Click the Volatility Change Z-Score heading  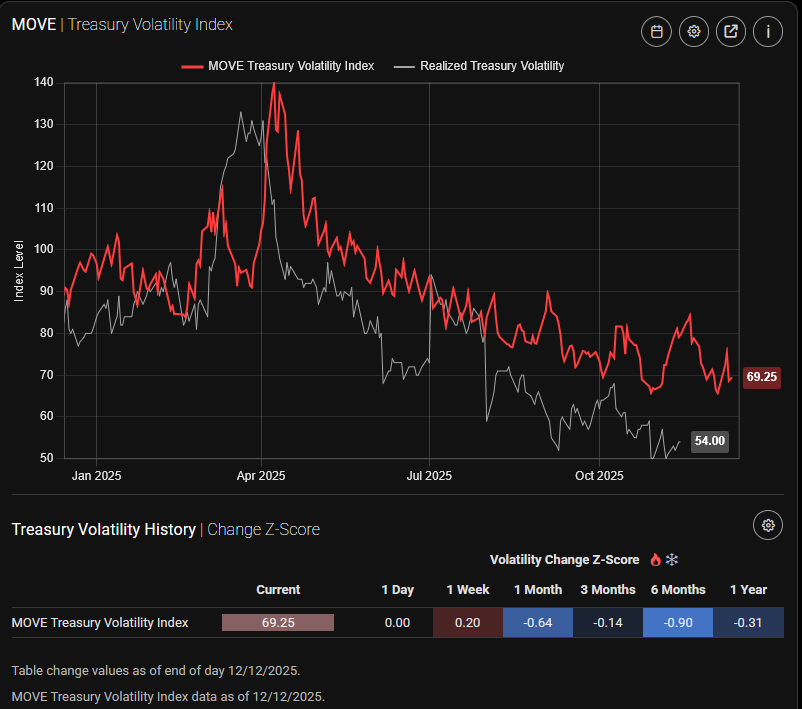pyautogui.click(x=565, y=560)
